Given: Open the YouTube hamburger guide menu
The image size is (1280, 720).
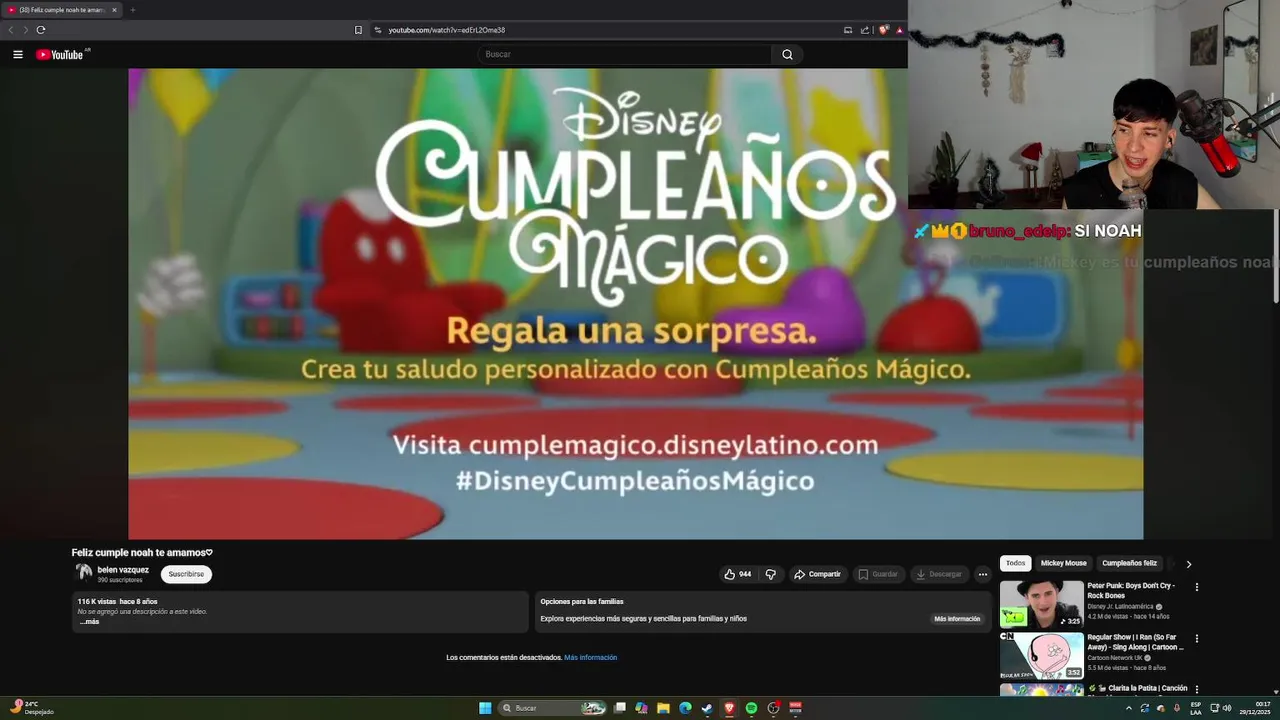Looking at the screenshot, I should pyautogui.click(x=18, y=55).
